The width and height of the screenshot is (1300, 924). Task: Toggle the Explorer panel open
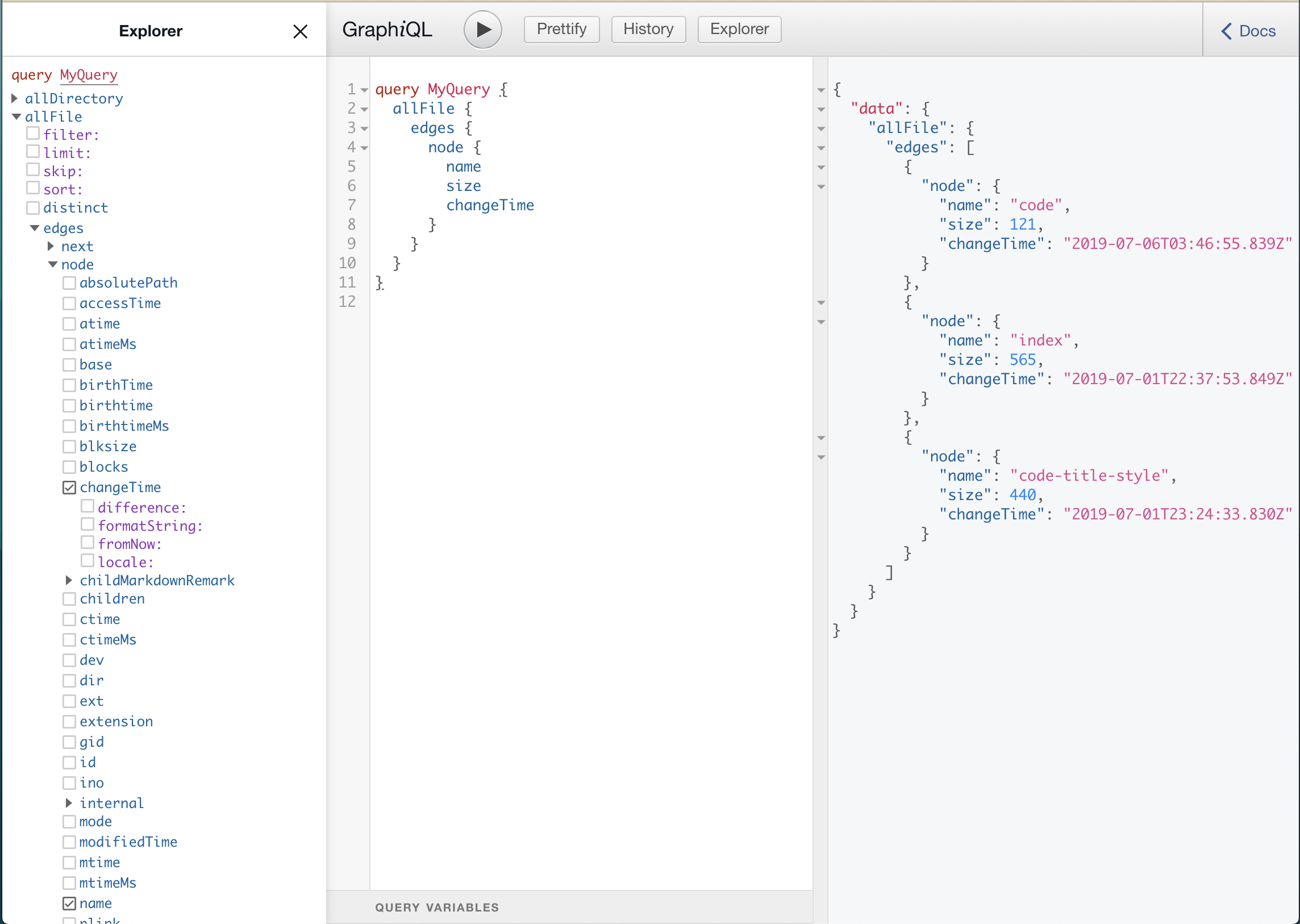pos(739,29)
